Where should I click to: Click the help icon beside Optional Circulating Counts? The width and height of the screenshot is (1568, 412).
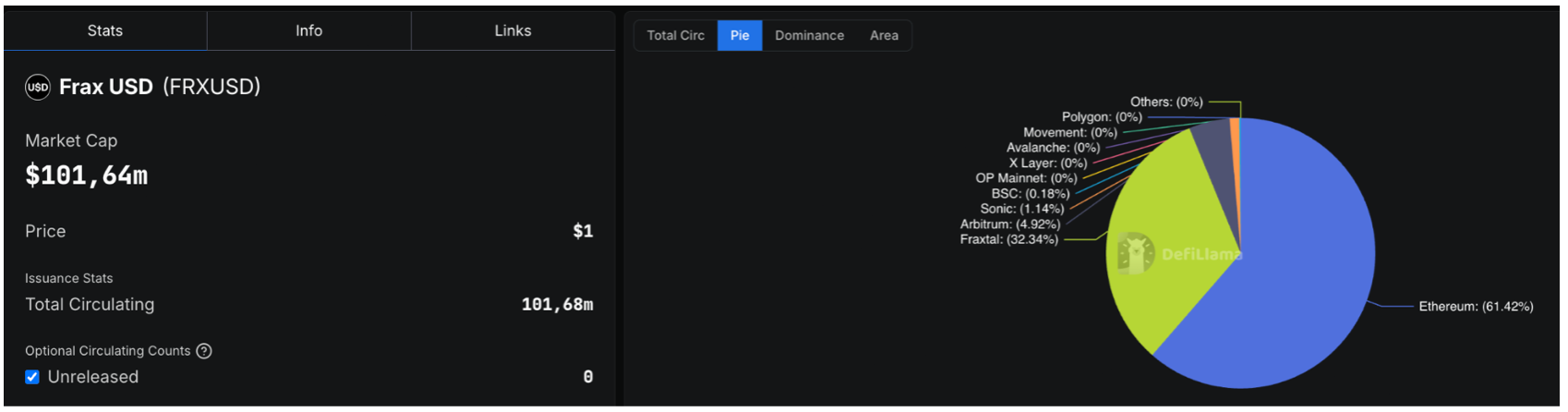[x=204, y=351]
